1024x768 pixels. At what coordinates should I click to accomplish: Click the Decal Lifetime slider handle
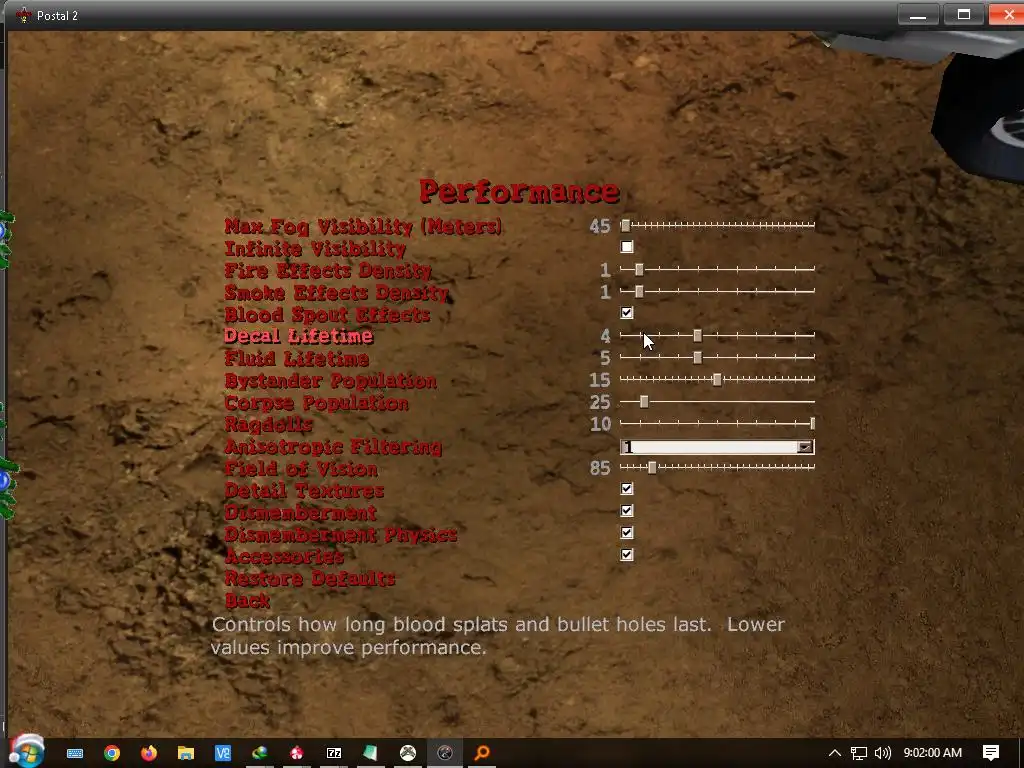click(697, 335)
